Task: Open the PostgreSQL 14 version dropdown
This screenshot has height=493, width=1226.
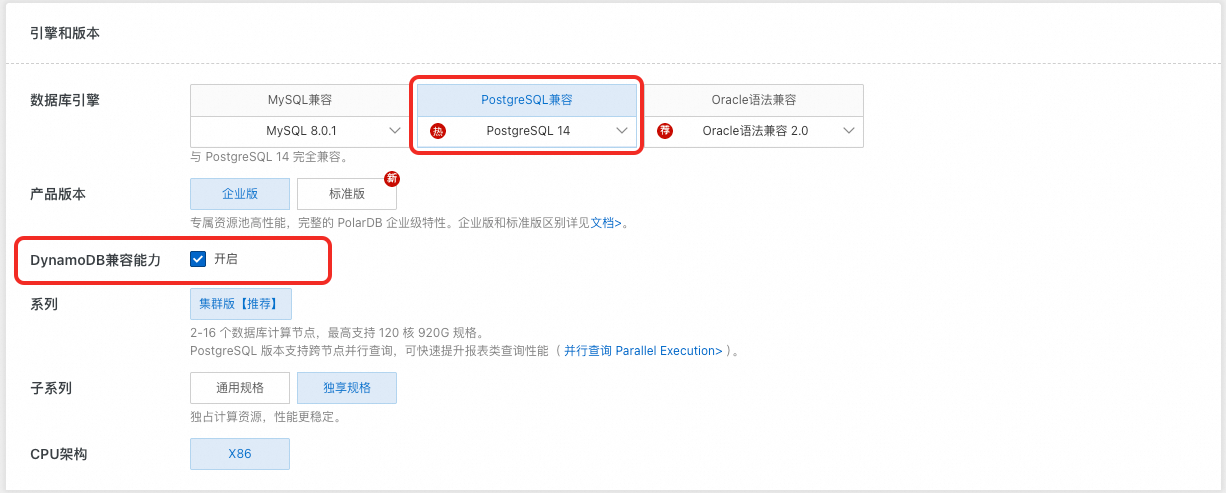Action: (x=527, y=131)
